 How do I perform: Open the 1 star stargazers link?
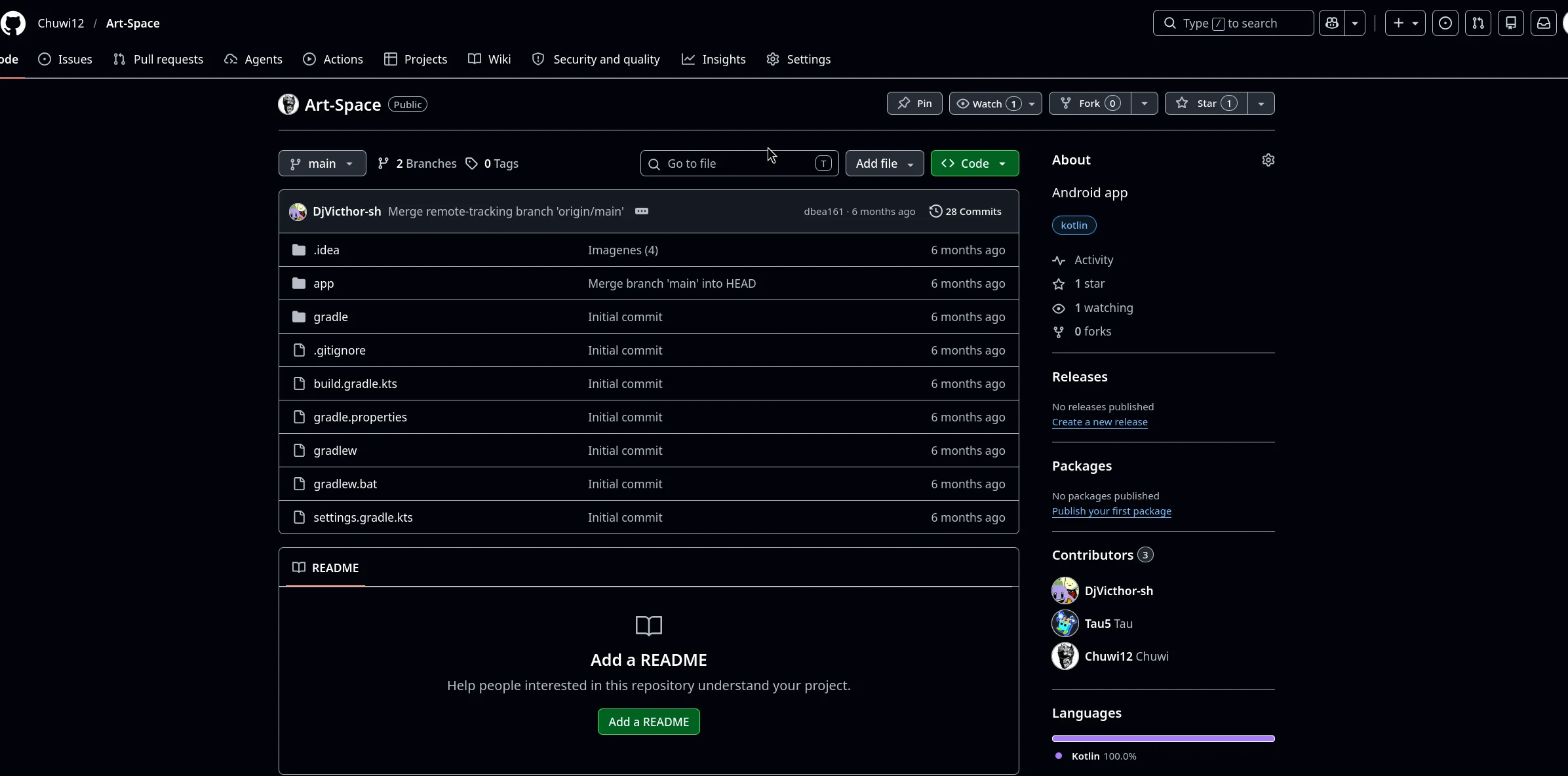(1078, 283)
